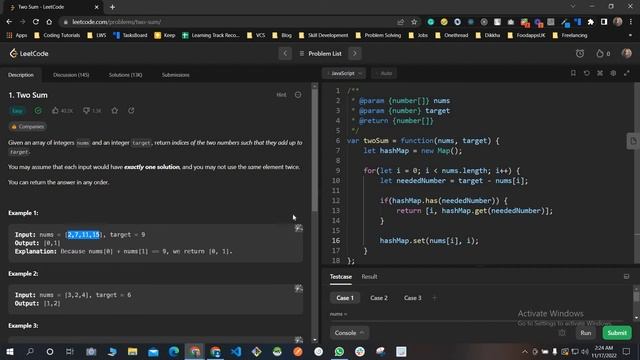Add a new test case plus icon

434,298
